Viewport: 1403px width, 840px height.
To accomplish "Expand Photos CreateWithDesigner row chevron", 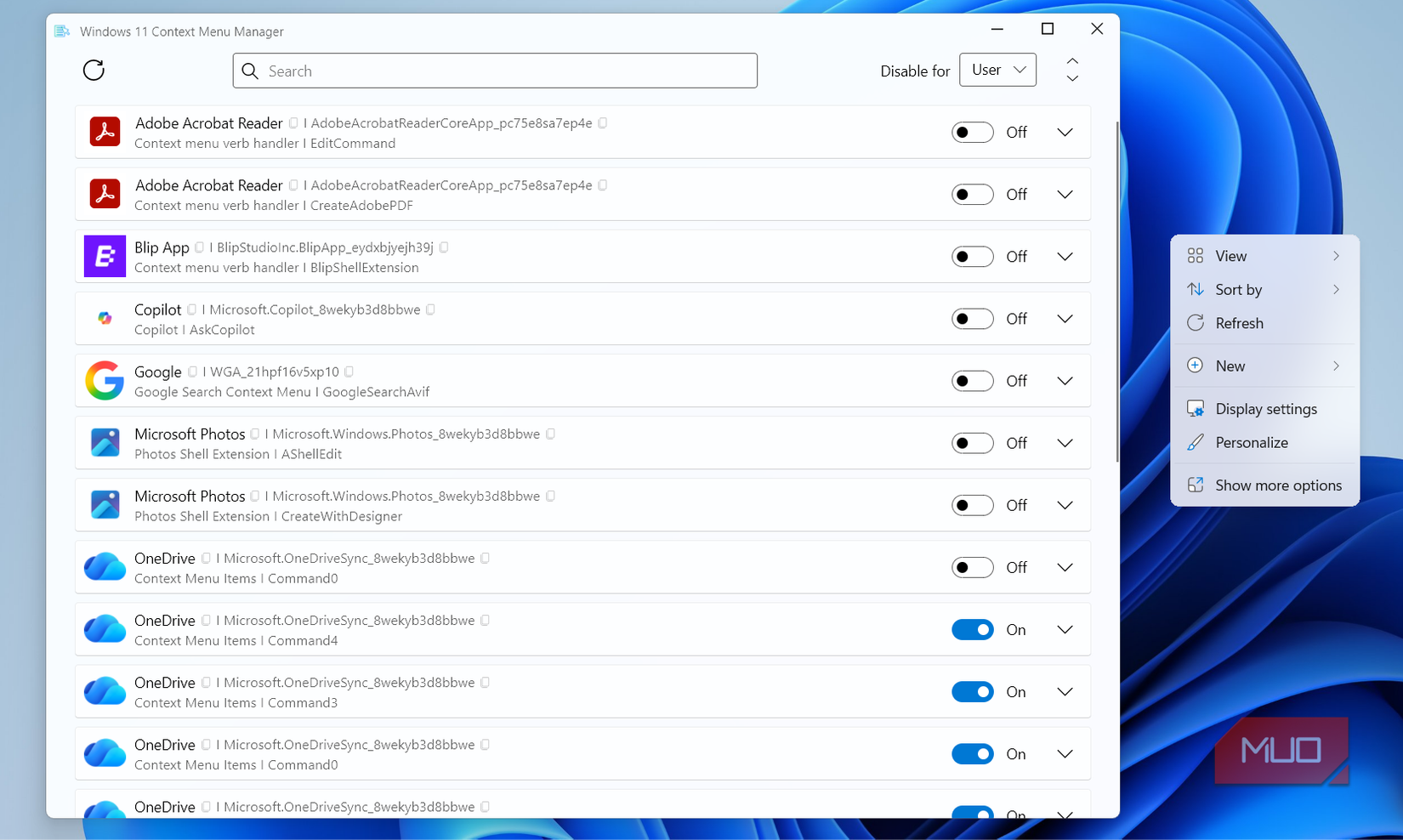I will [x=1065, y=504].
